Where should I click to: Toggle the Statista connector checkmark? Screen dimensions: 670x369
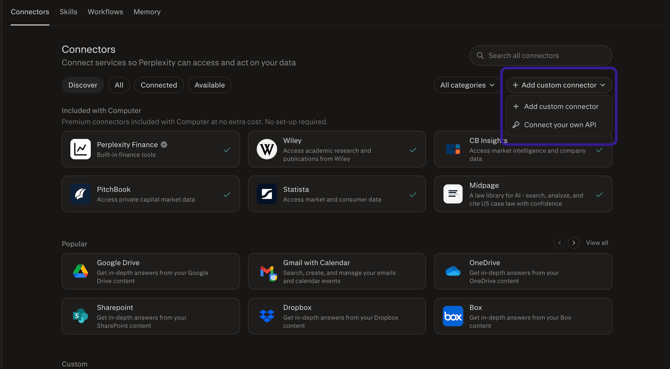413,194
